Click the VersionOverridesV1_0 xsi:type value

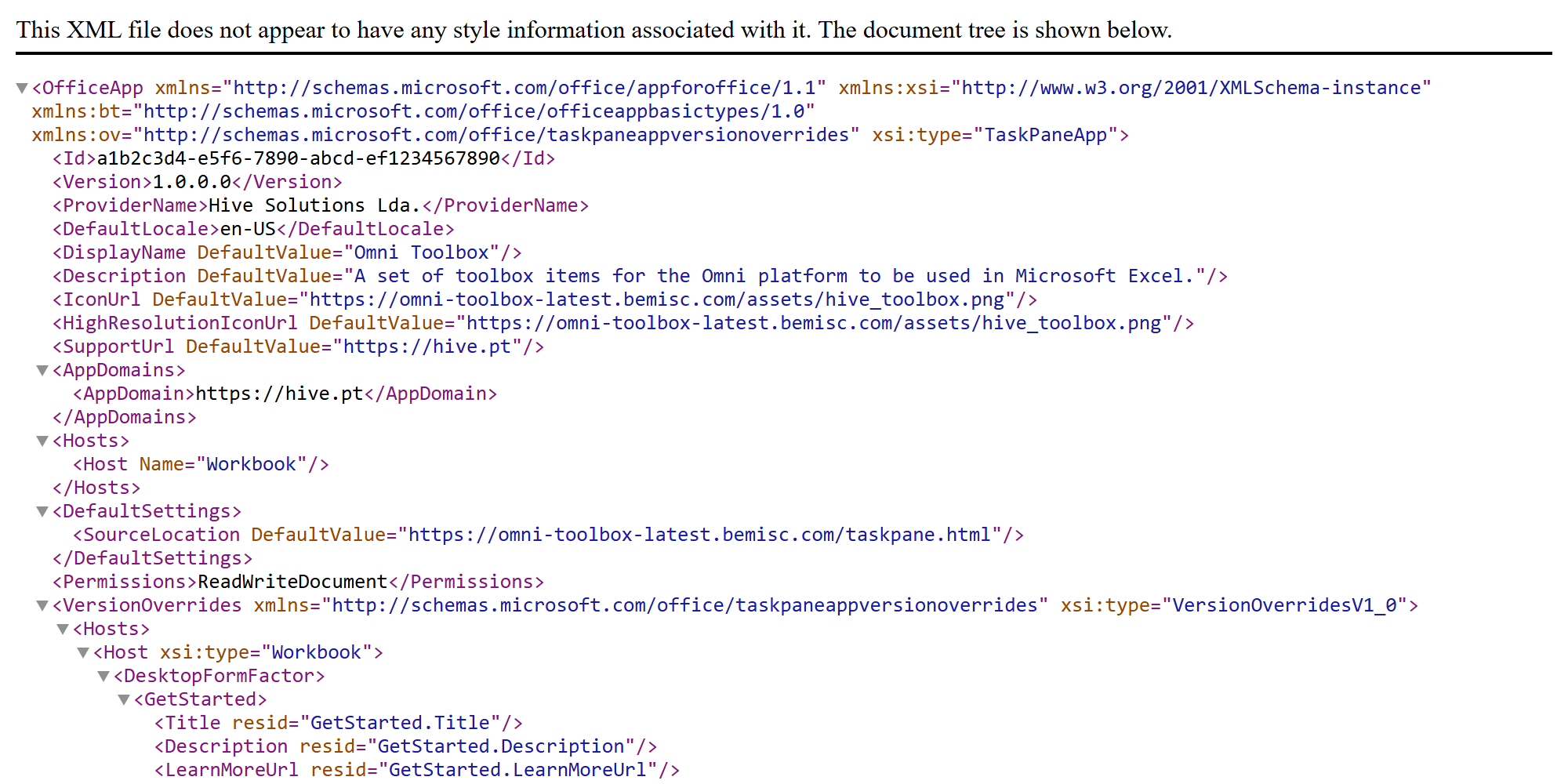1285,605
